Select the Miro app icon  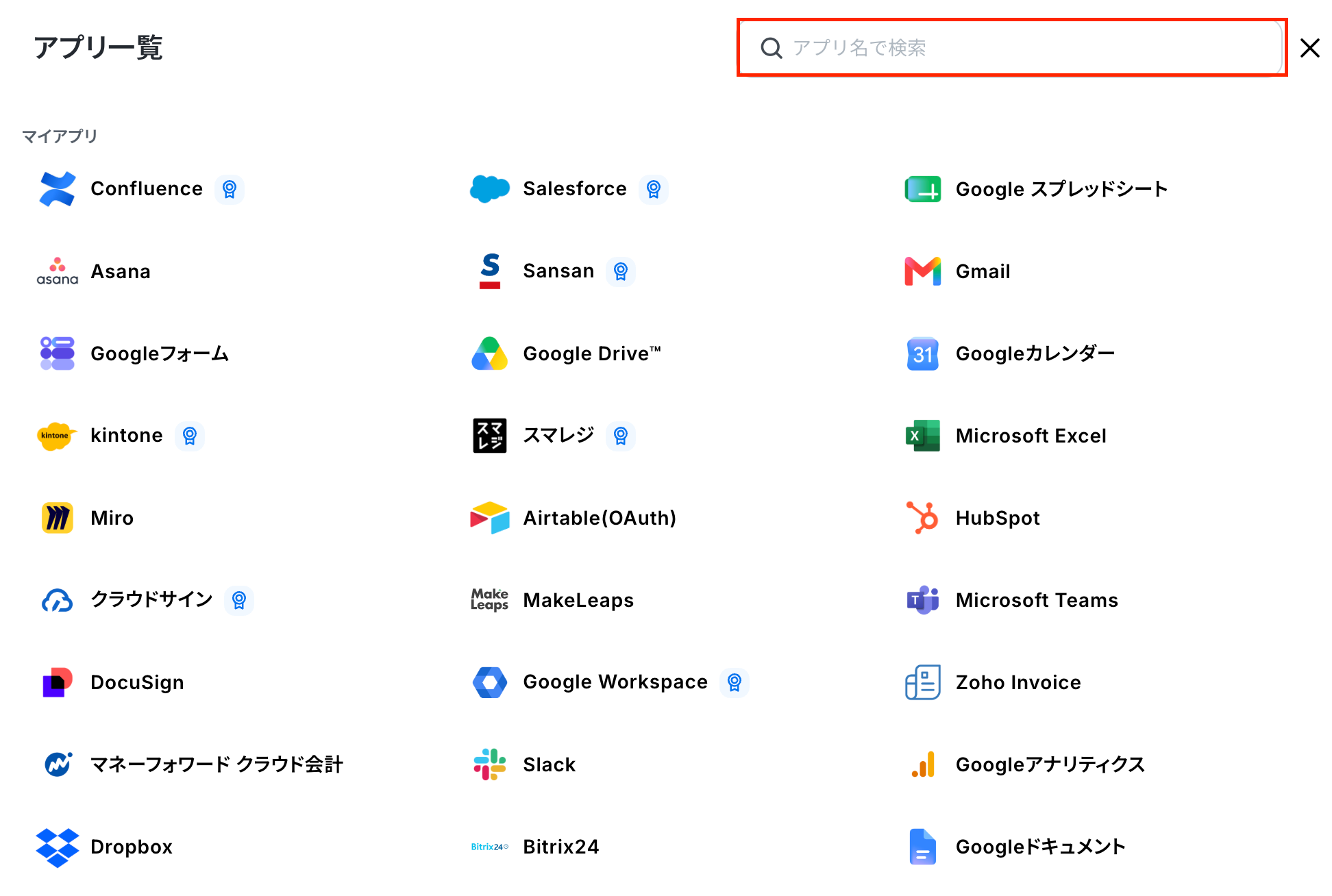58,518
